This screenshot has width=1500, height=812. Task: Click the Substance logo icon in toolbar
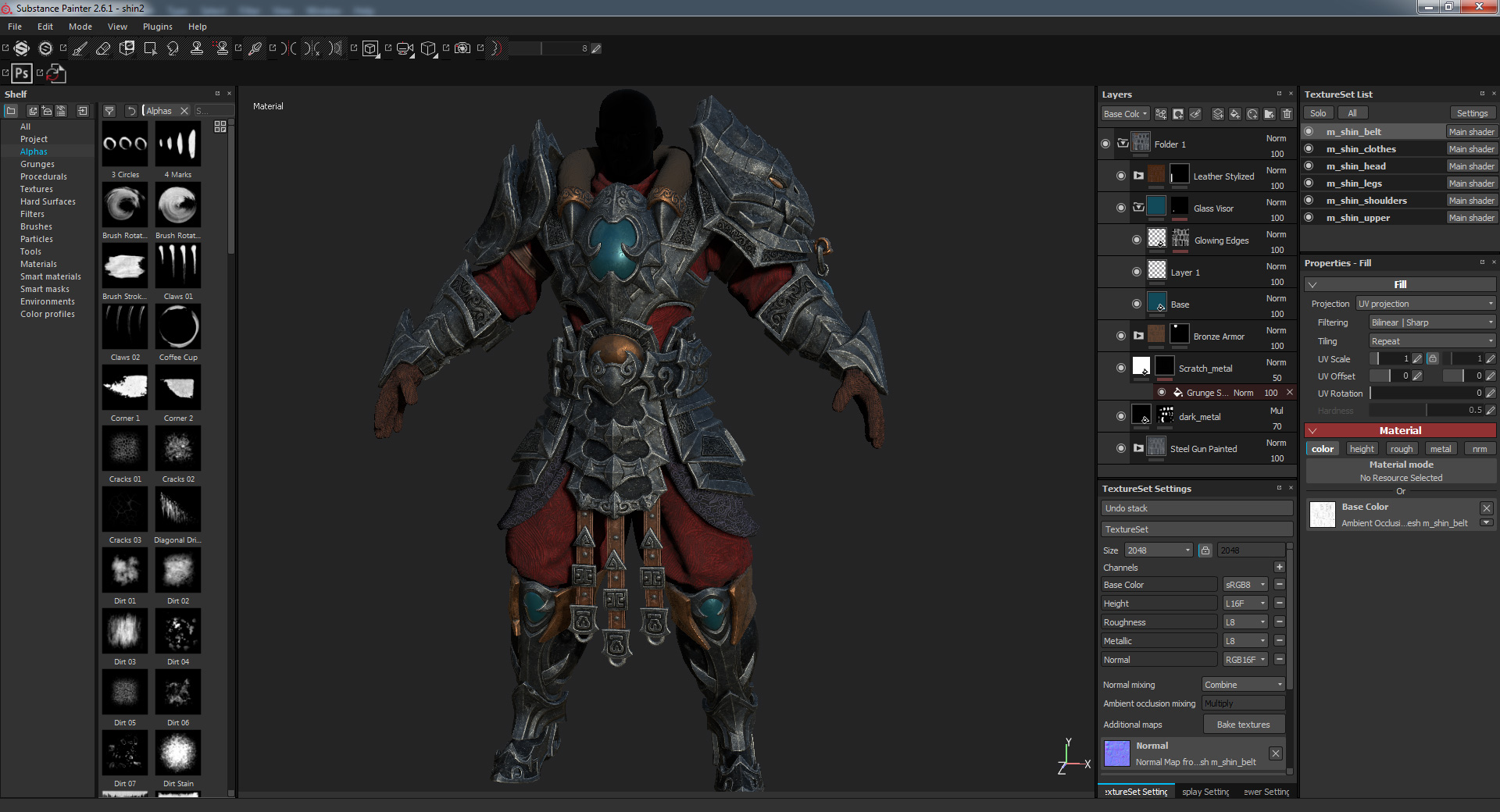pos(22,48)
